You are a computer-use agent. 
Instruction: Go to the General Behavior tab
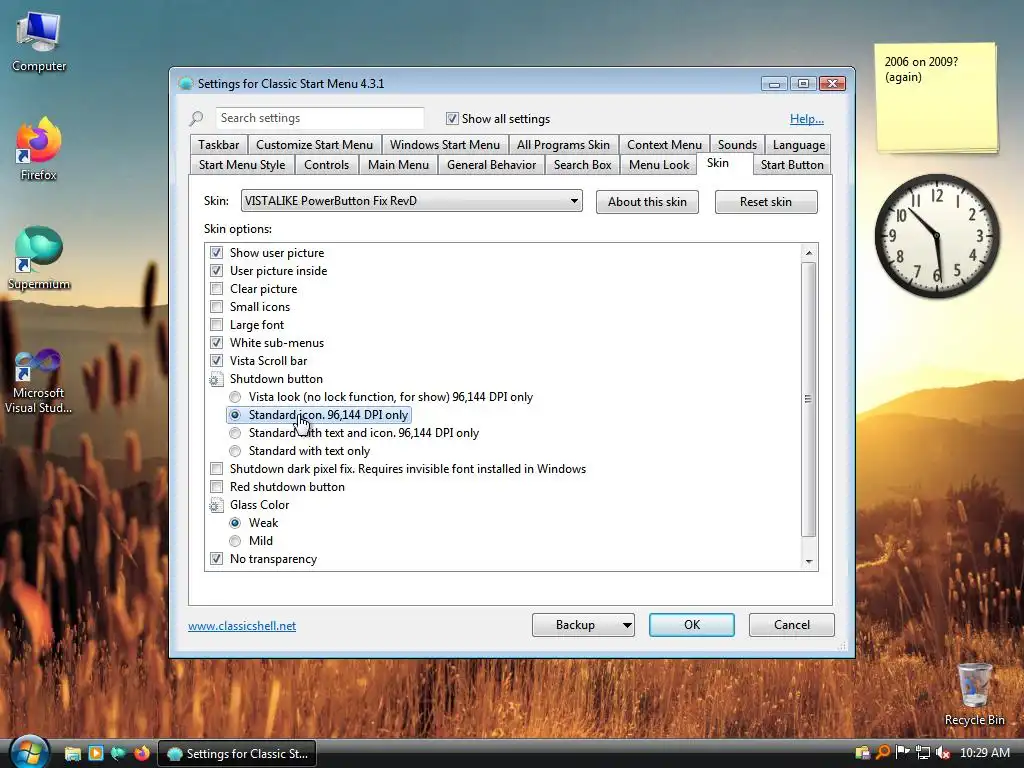pos(491,165)
